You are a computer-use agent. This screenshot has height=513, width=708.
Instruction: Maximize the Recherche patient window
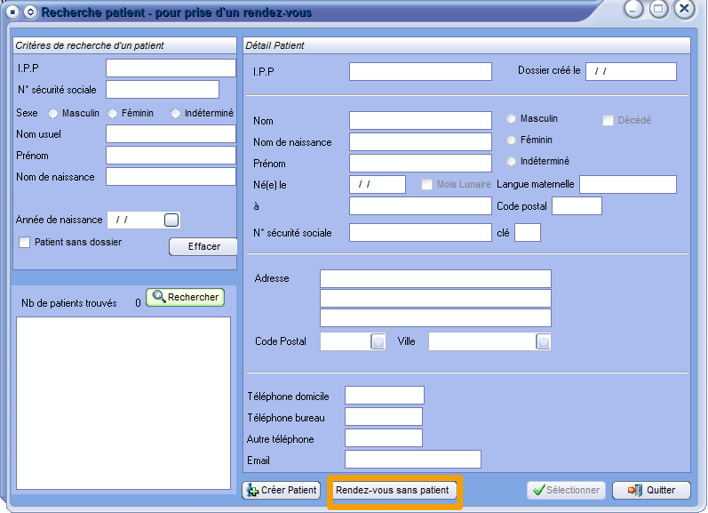click(x=658, y=9)
